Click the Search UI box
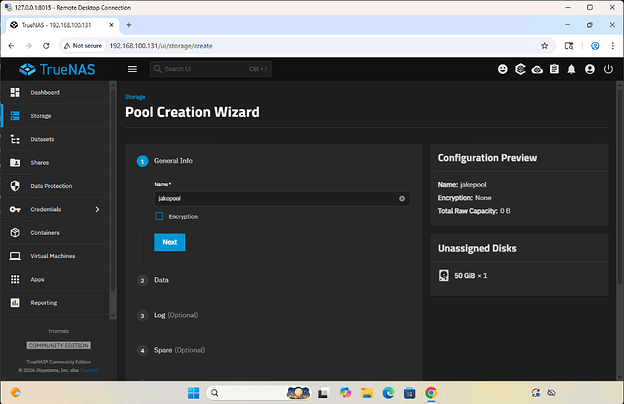This screenshot has width=624, height=404. (x=211, y=69)
